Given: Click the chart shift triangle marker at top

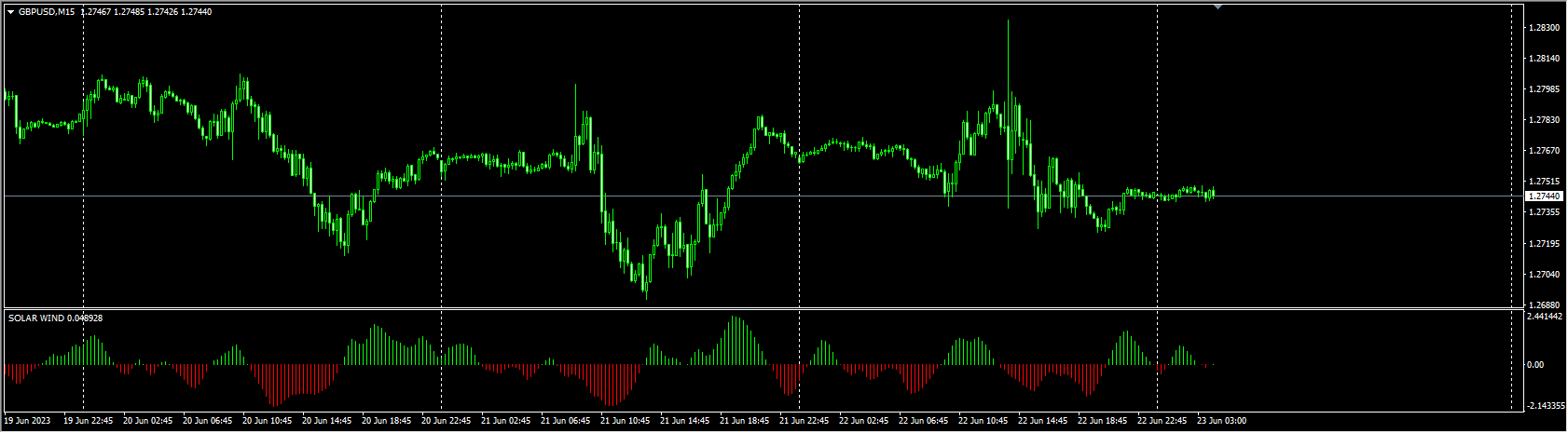Looking at the screenshot, I should [x=1217, y=7].
